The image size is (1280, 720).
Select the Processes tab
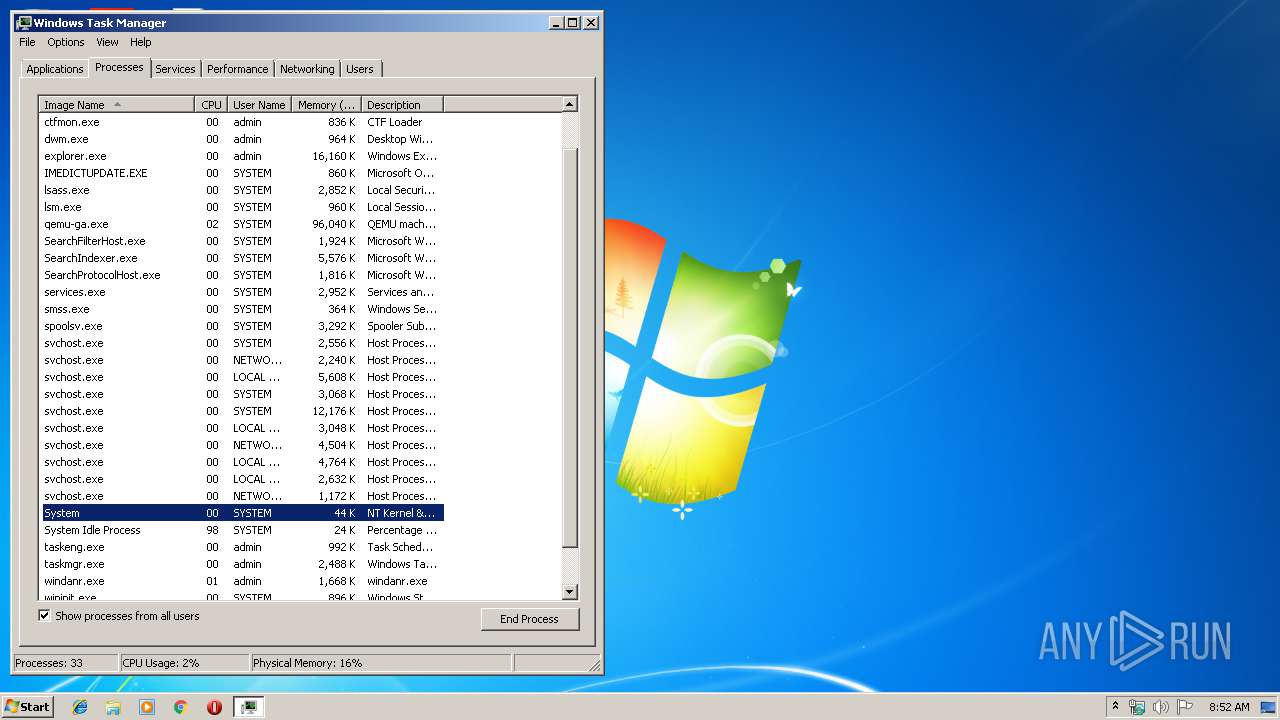(x=119, y=67)
